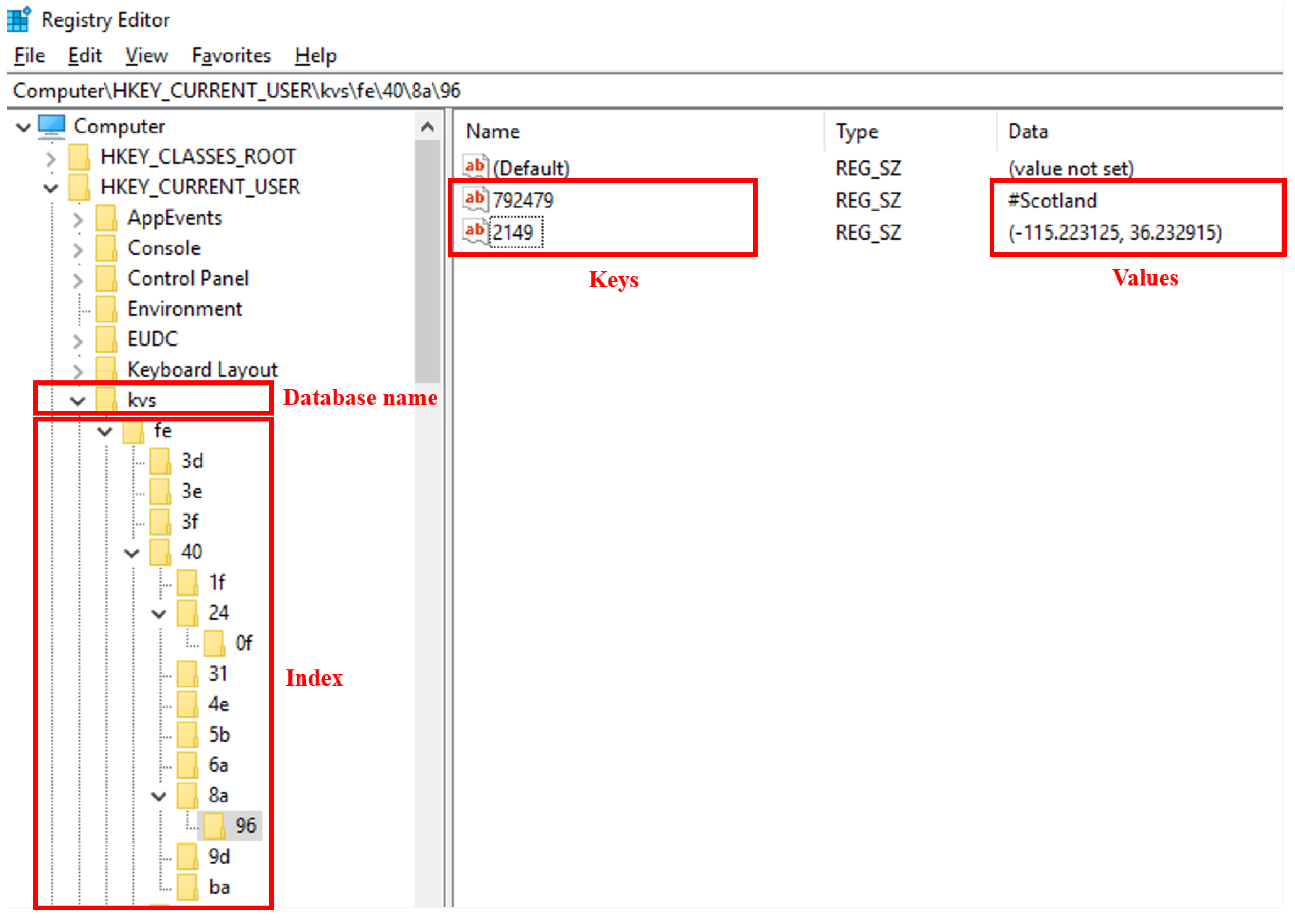This screenshot has height=924, width=1295.
Task: Open the File menu
Action: tap(29, 56)
